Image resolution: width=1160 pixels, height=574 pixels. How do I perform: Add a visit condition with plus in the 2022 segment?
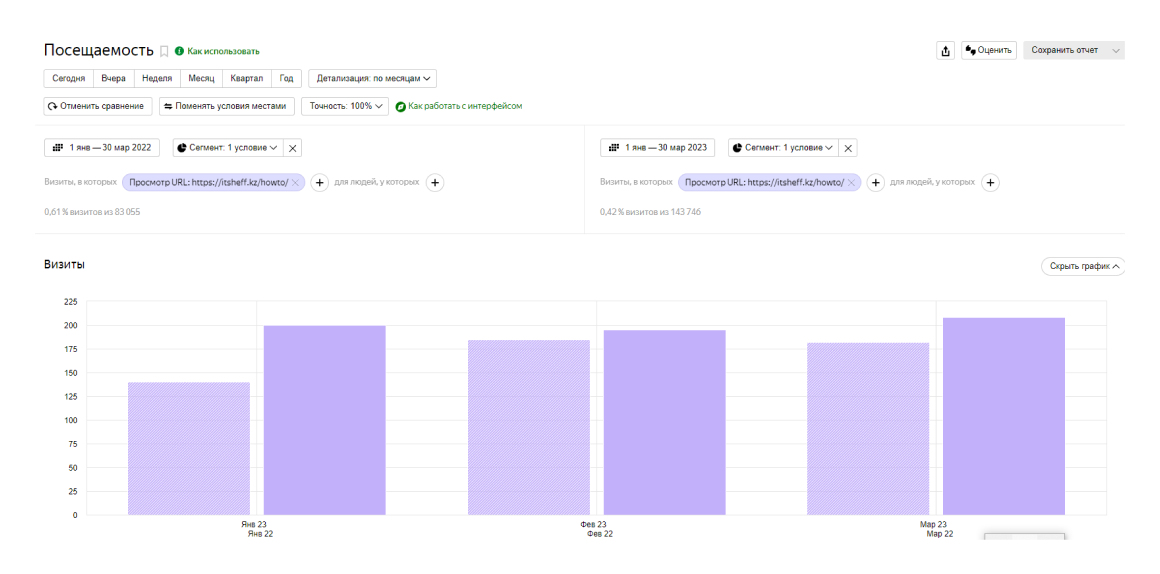320,183
